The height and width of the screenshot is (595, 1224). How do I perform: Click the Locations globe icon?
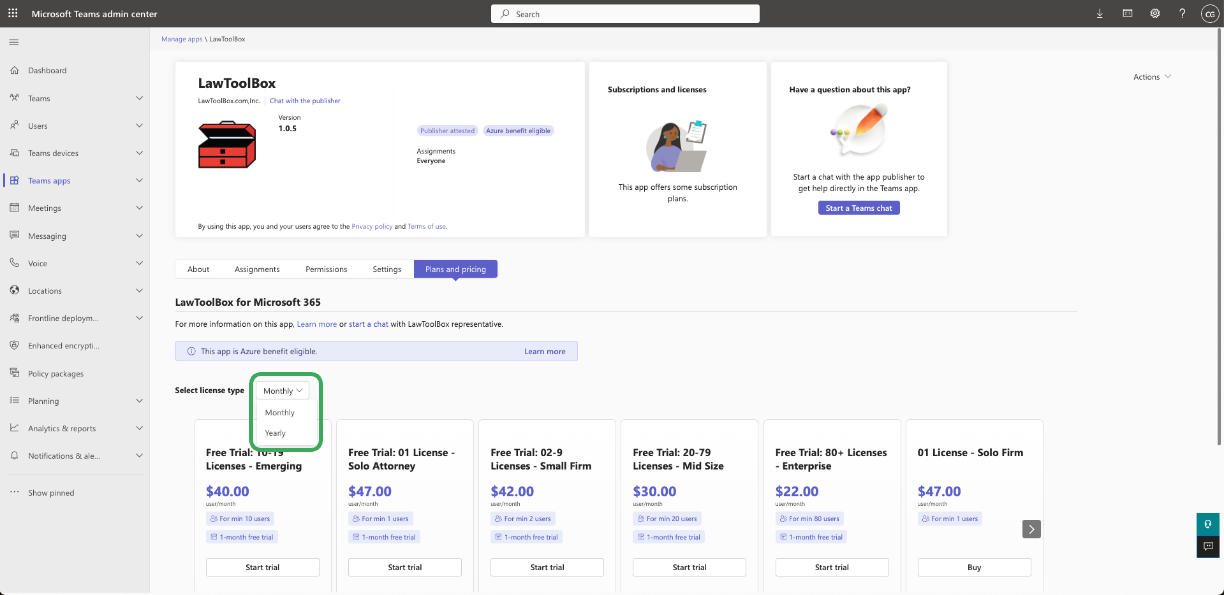coord(14,291)
